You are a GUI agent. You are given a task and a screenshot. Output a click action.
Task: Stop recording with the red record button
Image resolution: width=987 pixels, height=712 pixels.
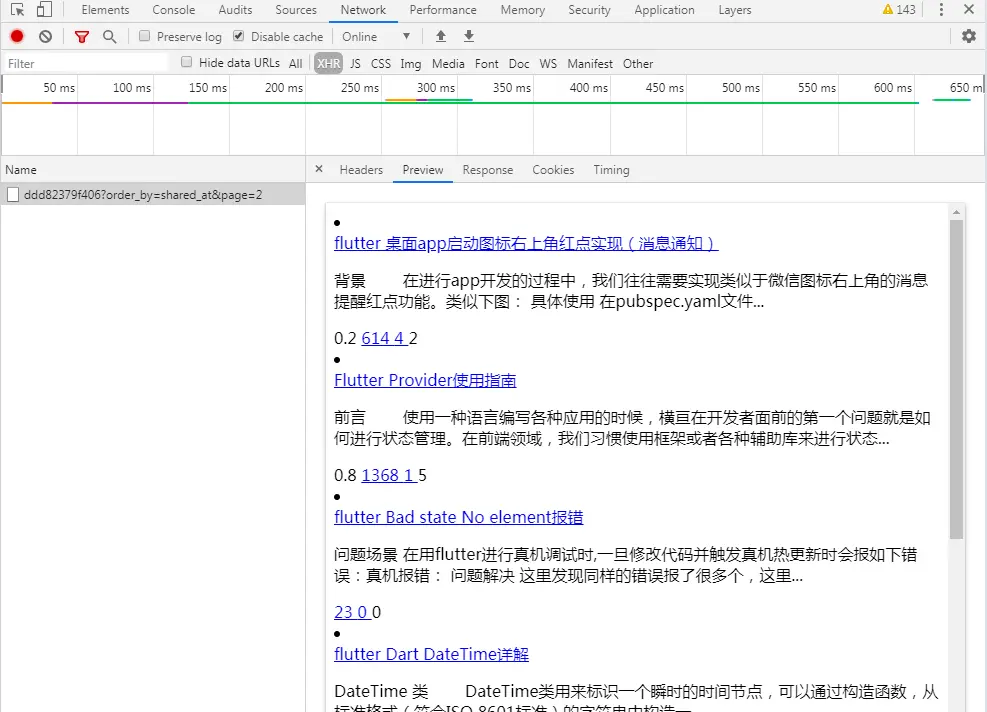[17, 37]
